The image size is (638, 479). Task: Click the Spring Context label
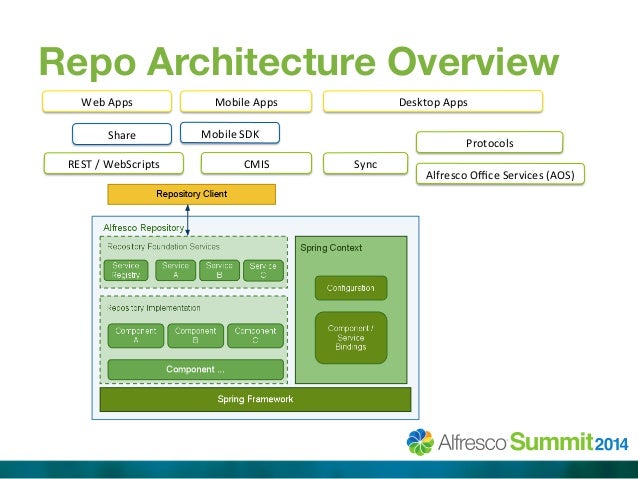point(331,248)
